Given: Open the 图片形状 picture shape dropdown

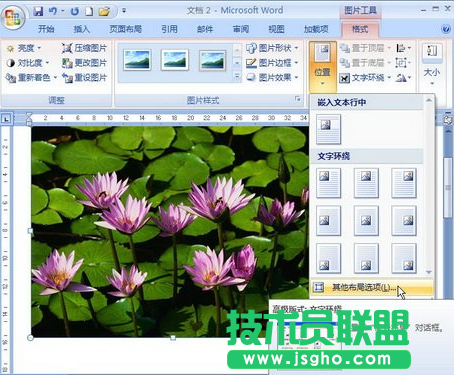Looking at the screenshot, I should 272,48.
